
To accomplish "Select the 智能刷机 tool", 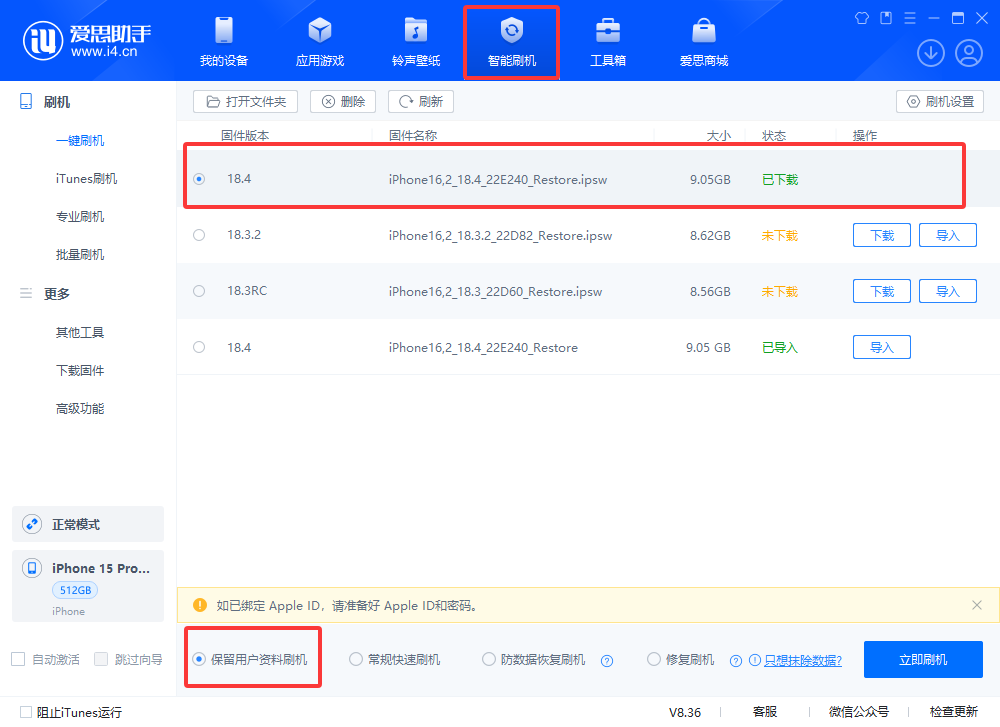I will tap(511, 42).
